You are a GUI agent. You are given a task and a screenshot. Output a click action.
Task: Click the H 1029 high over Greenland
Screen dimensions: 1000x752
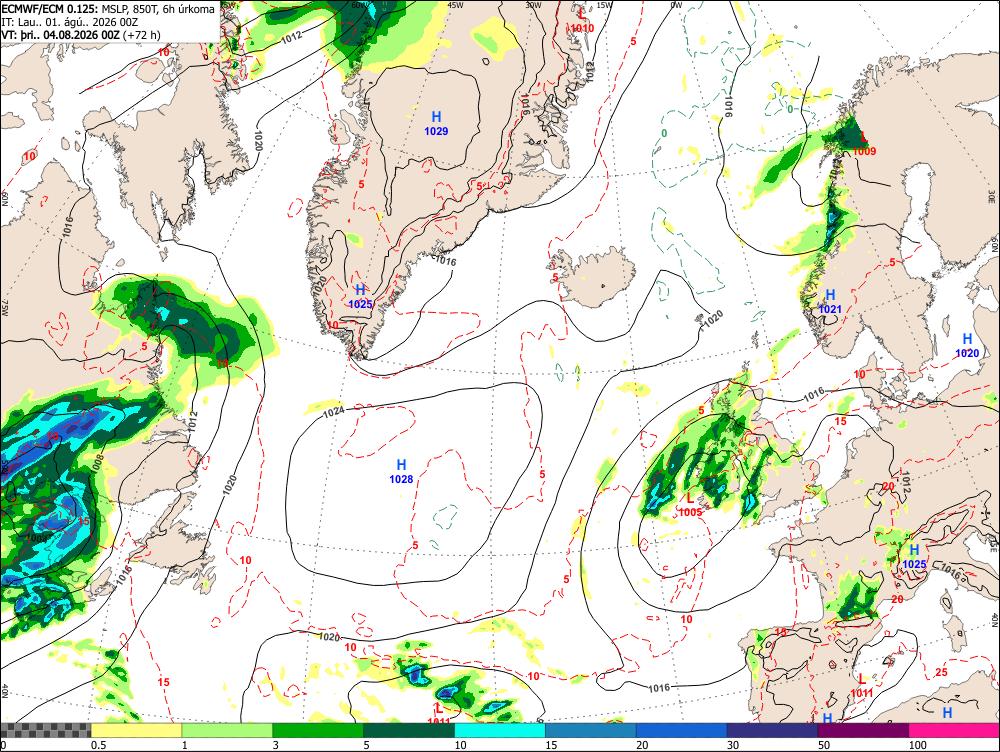(436, 124)
